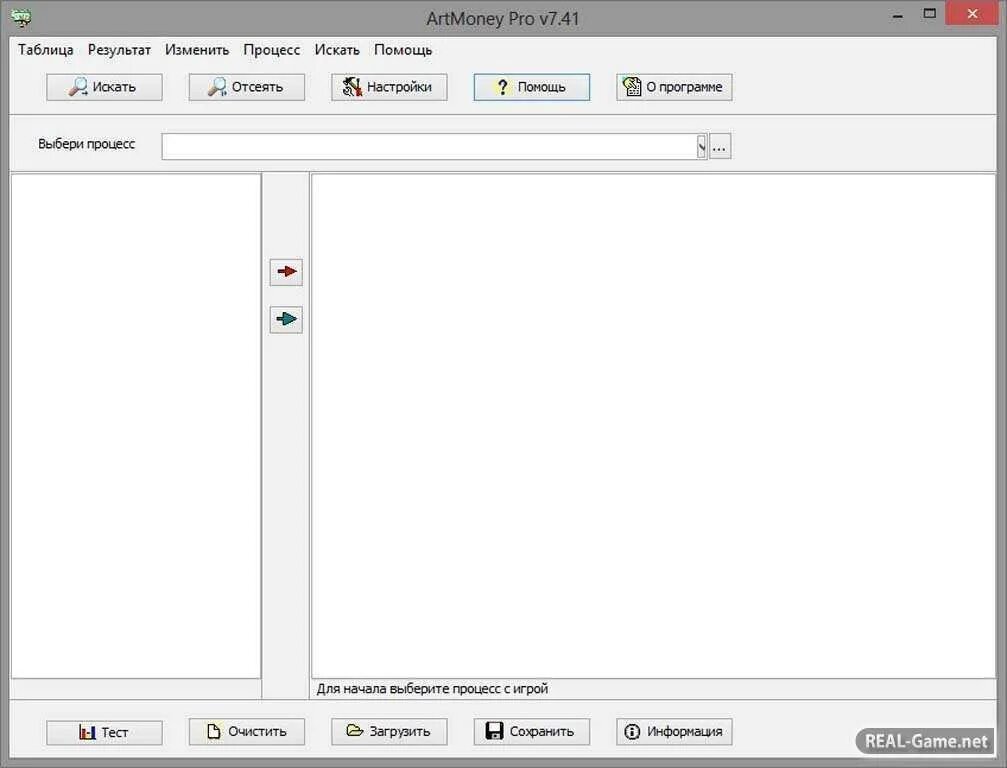Minimize the ArtMoney window
1007x768 pixels.
[898, 15]
